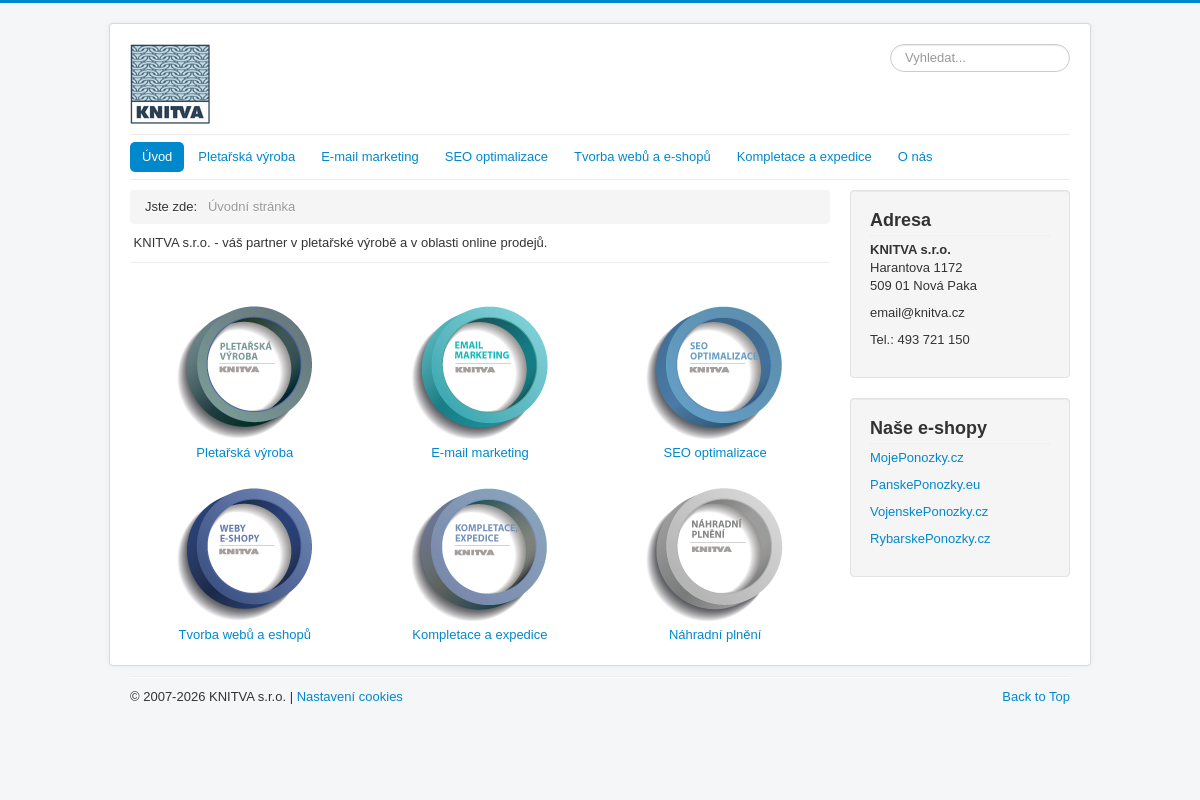Open Nastavení cookies in the footer
This screenshot has width=1200, height=800.
(349, 697)
